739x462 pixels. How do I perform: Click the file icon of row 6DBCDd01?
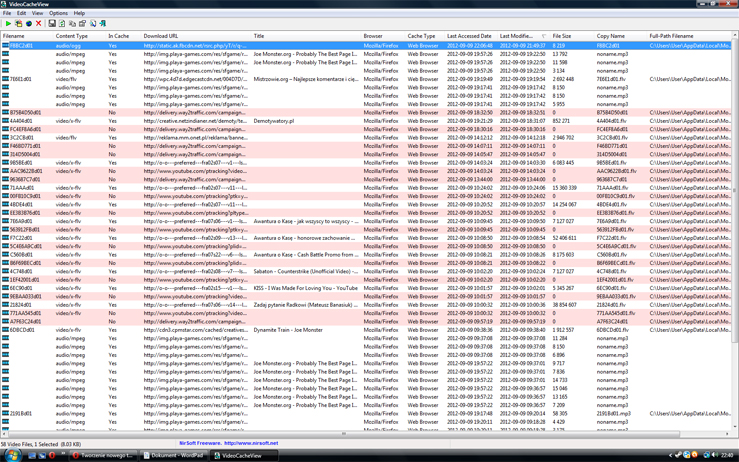click(x=6, y=330)
